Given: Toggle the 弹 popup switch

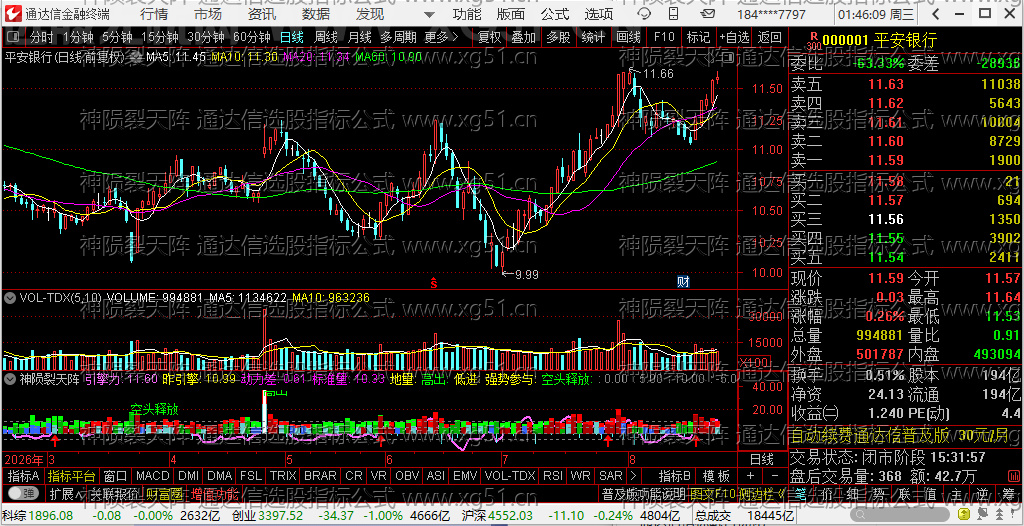Looking at the screenshot, I should point(22,493).
